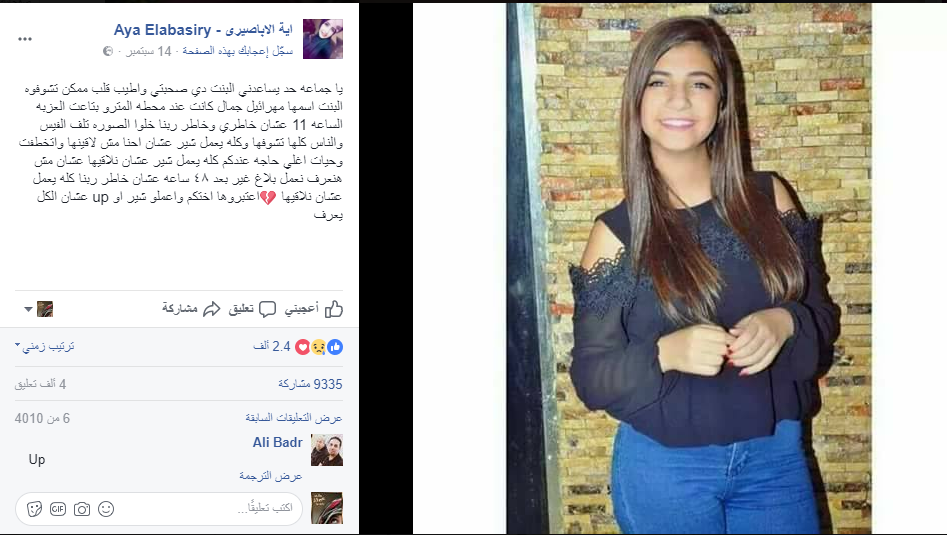947x535 pixels.
Task: Click the globe public privacy icon
Action: click(x=108, y=51)
